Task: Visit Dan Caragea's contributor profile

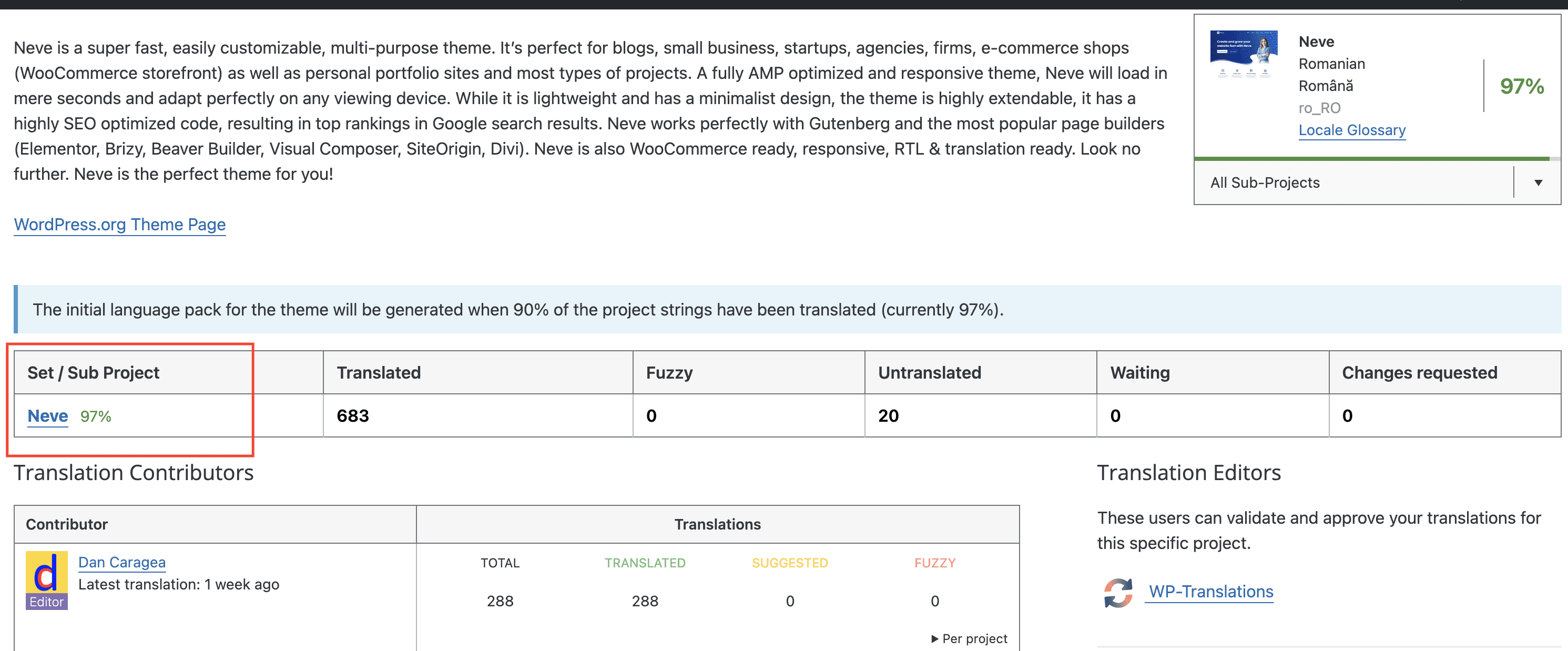Action: pos(122,562)
